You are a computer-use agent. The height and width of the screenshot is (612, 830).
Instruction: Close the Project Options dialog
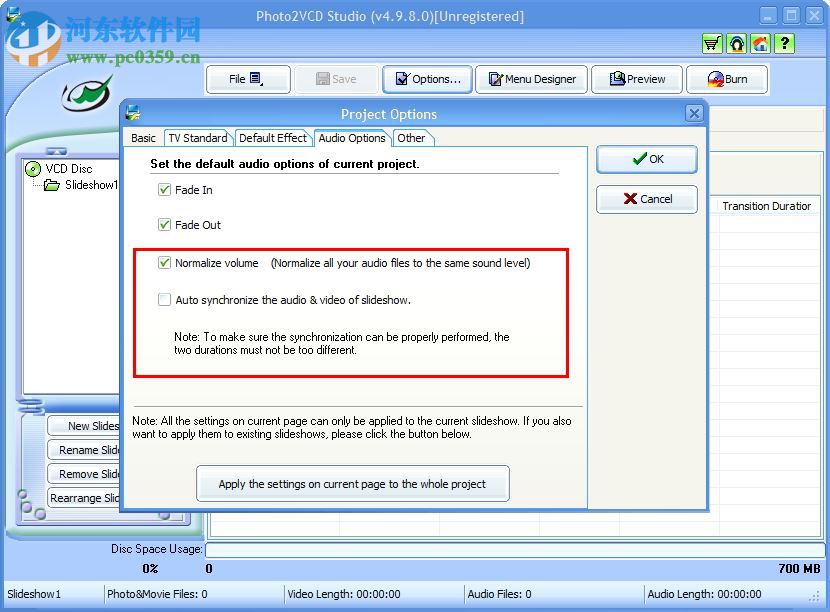694,113
